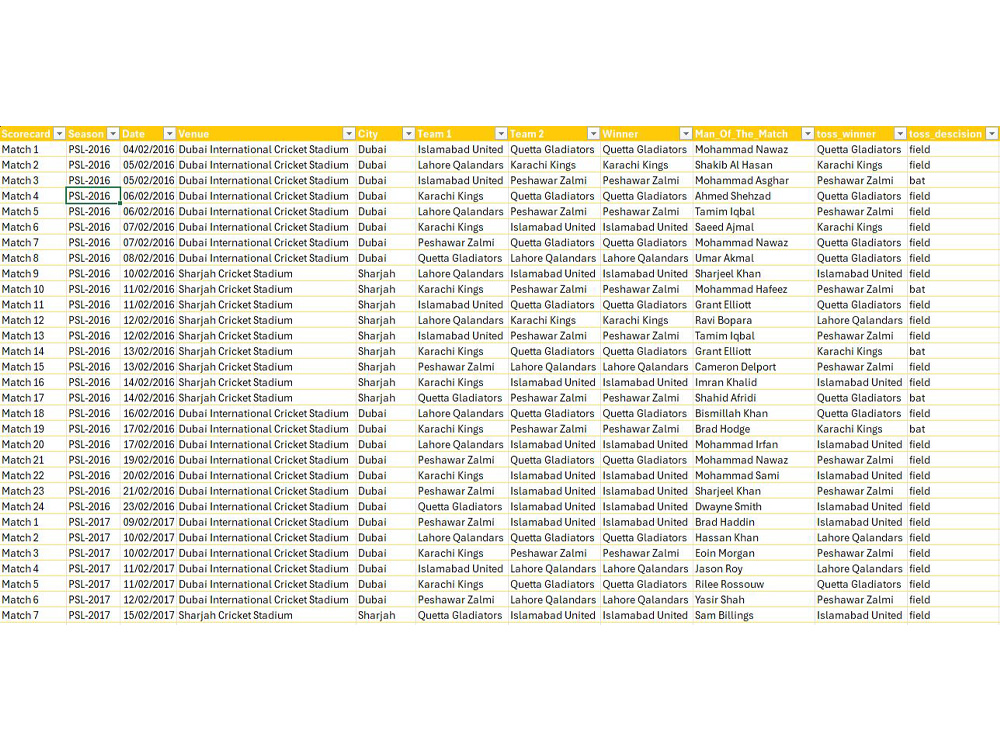Click the Rilee Rossouw cell
1000x750 pixels.
(753, 584)
